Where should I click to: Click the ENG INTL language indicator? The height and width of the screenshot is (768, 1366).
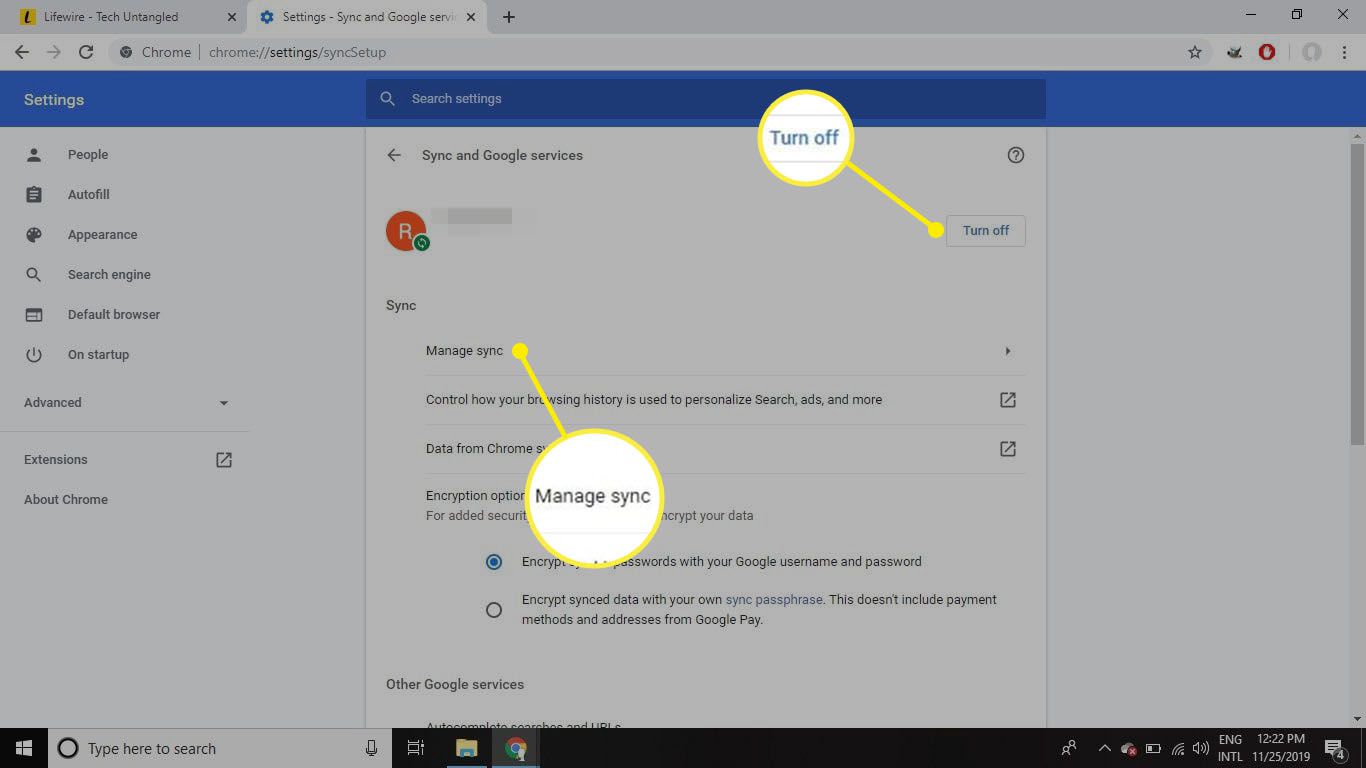[x=1230, y=748]
